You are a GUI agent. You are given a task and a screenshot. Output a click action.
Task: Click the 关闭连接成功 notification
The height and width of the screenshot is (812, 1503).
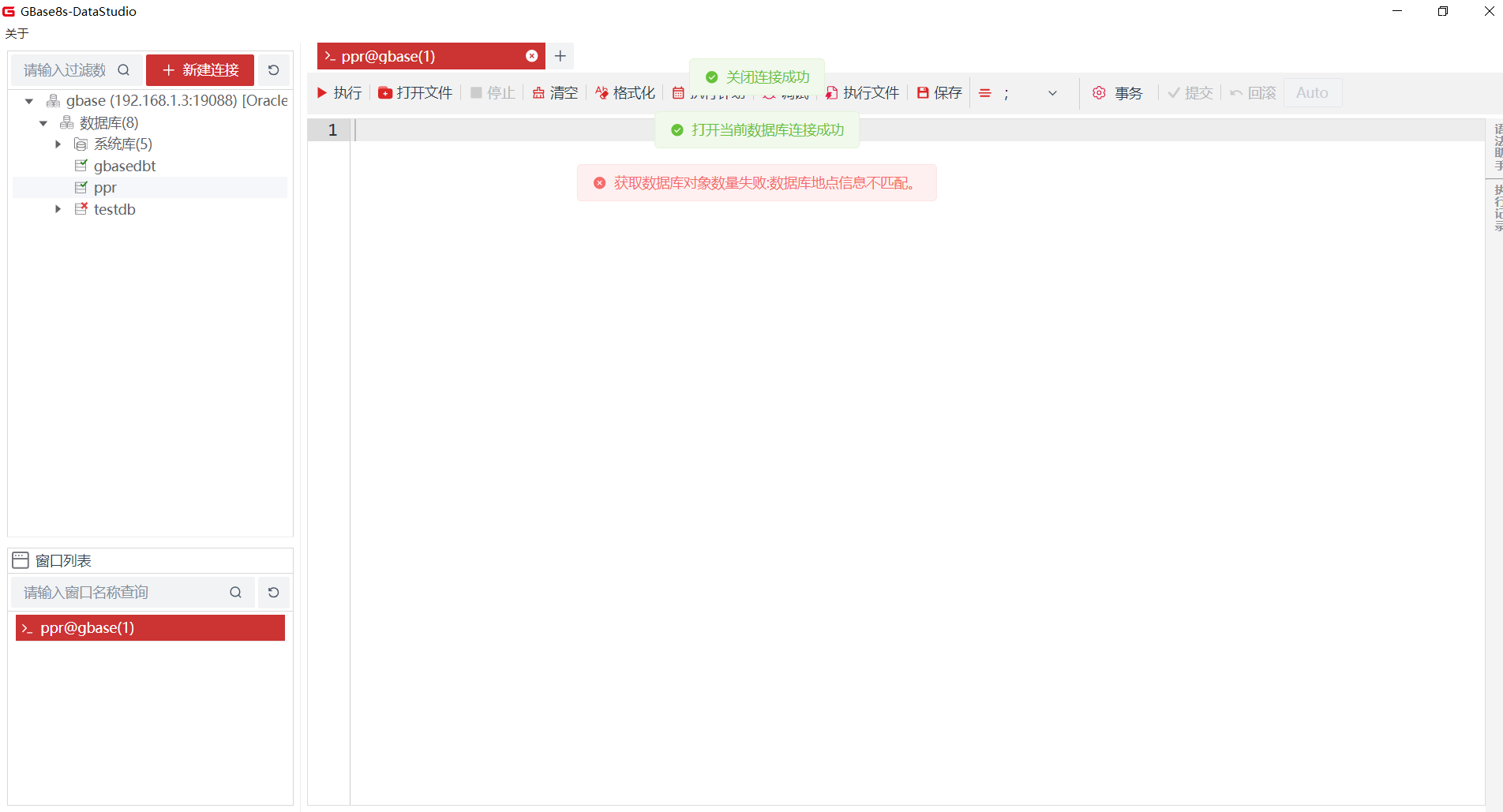click(757, 77)
